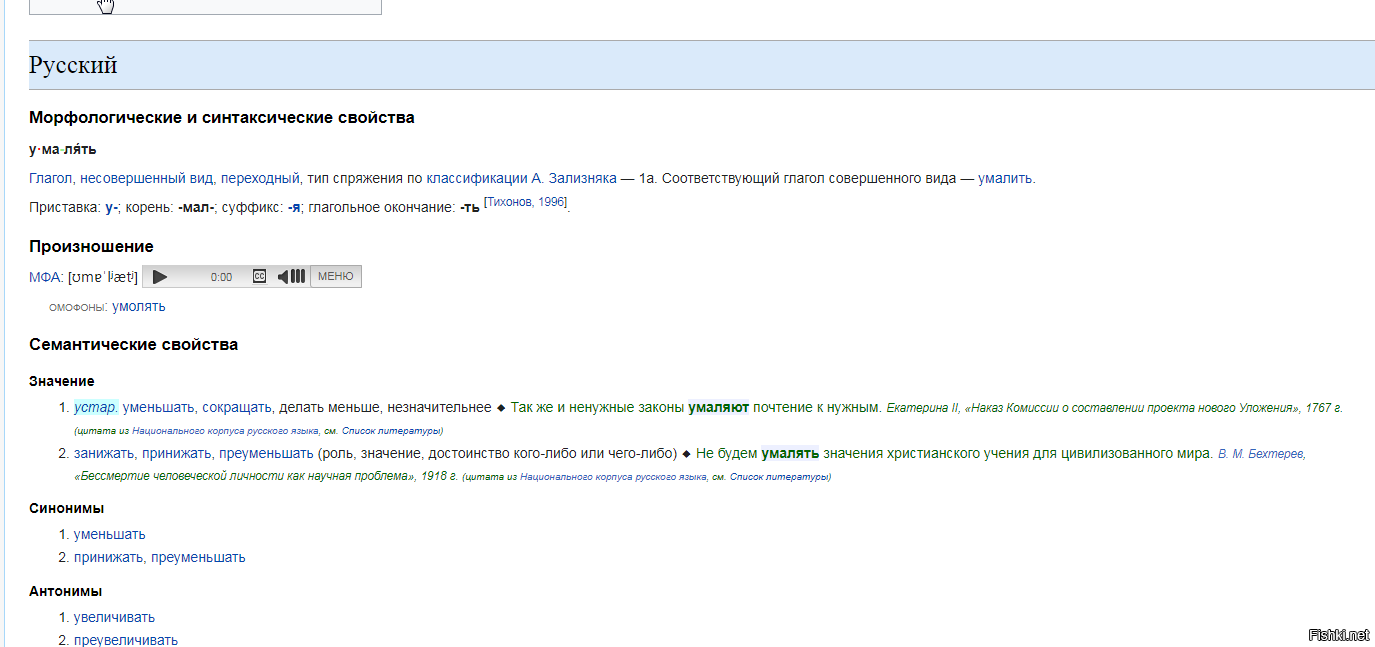Go to perfective verb умалить
The height and width of the screenshot is (647, 1375).
pos(1005,179)
